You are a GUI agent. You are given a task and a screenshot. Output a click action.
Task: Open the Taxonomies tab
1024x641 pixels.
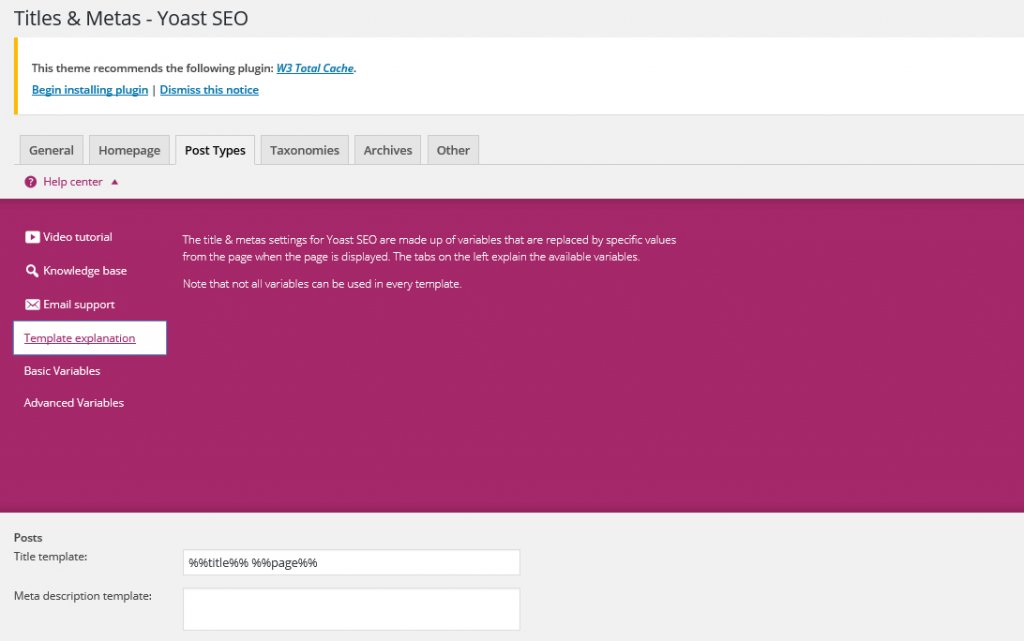click(304, 150)
